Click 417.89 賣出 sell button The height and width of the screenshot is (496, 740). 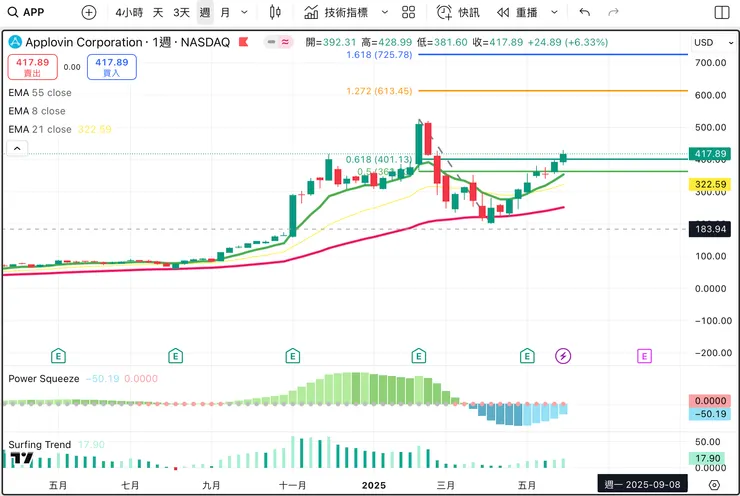click(33, 67)
